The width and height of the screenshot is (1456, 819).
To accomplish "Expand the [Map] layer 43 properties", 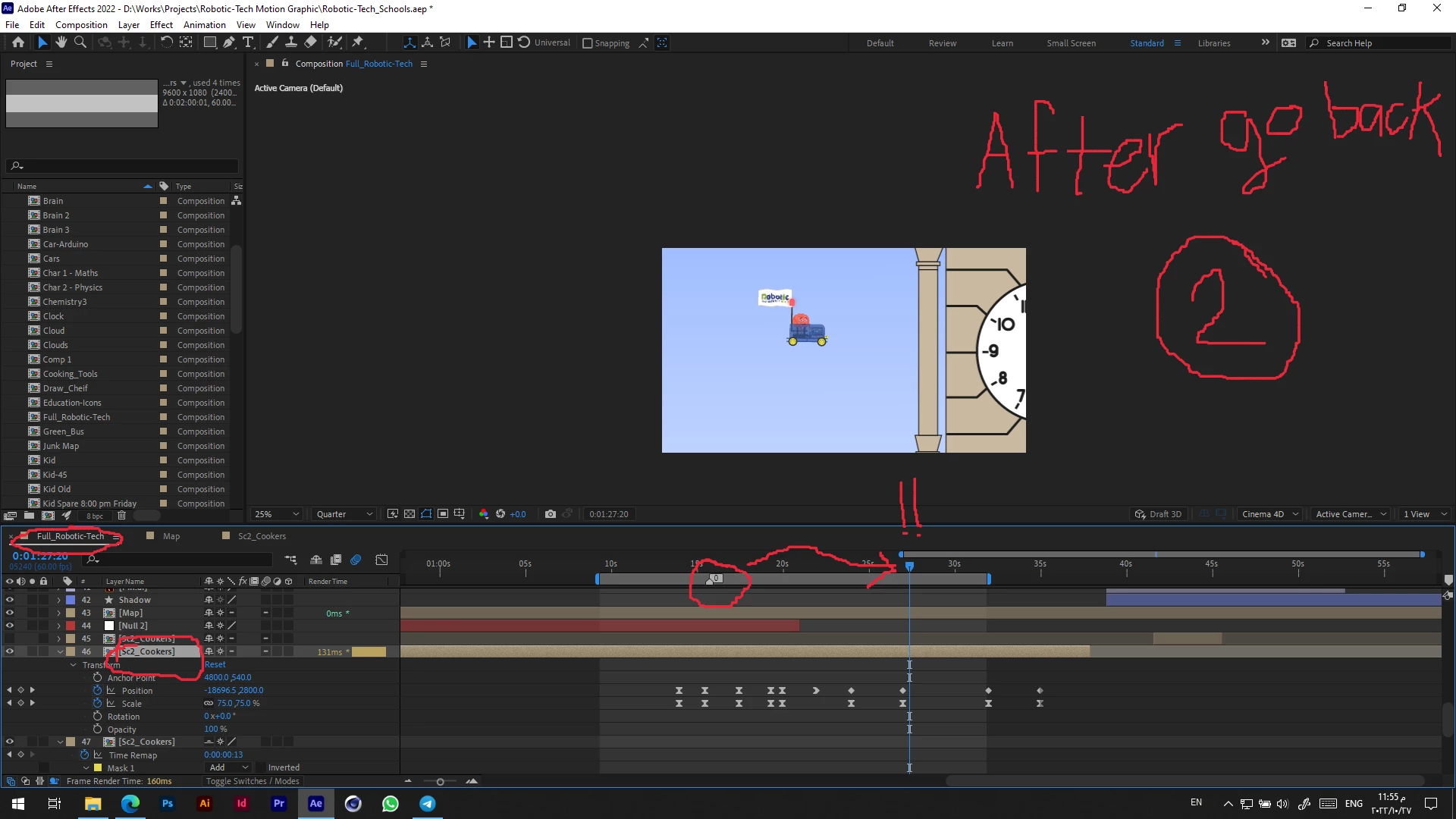I will pyautogui.click(x=59, y=613).
